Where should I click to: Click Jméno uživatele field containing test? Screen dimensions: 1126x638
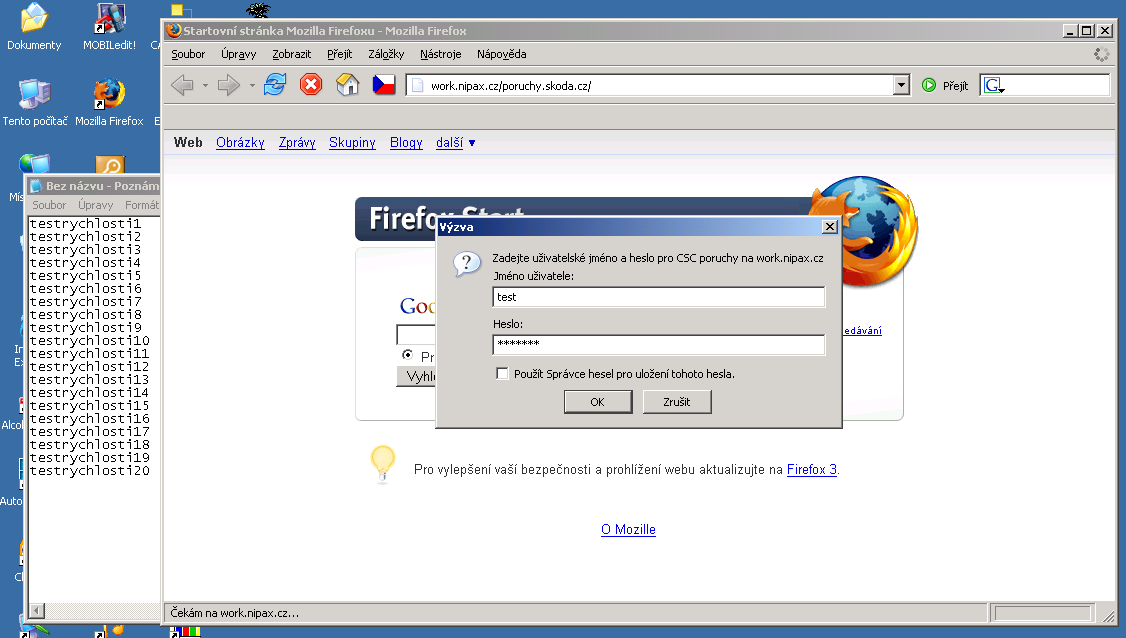[659, 297]
